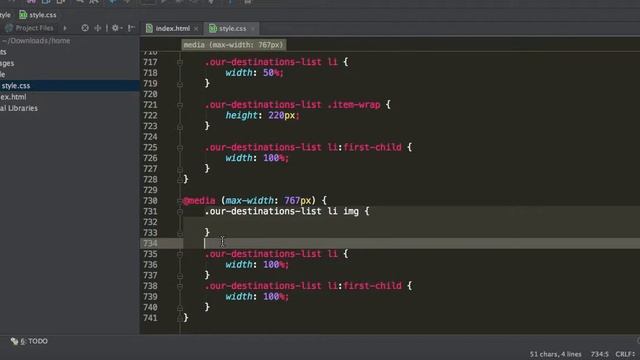640x360 pixels.
Task: Place the cursor on empty line 732
Action: (x=411, y=222)
